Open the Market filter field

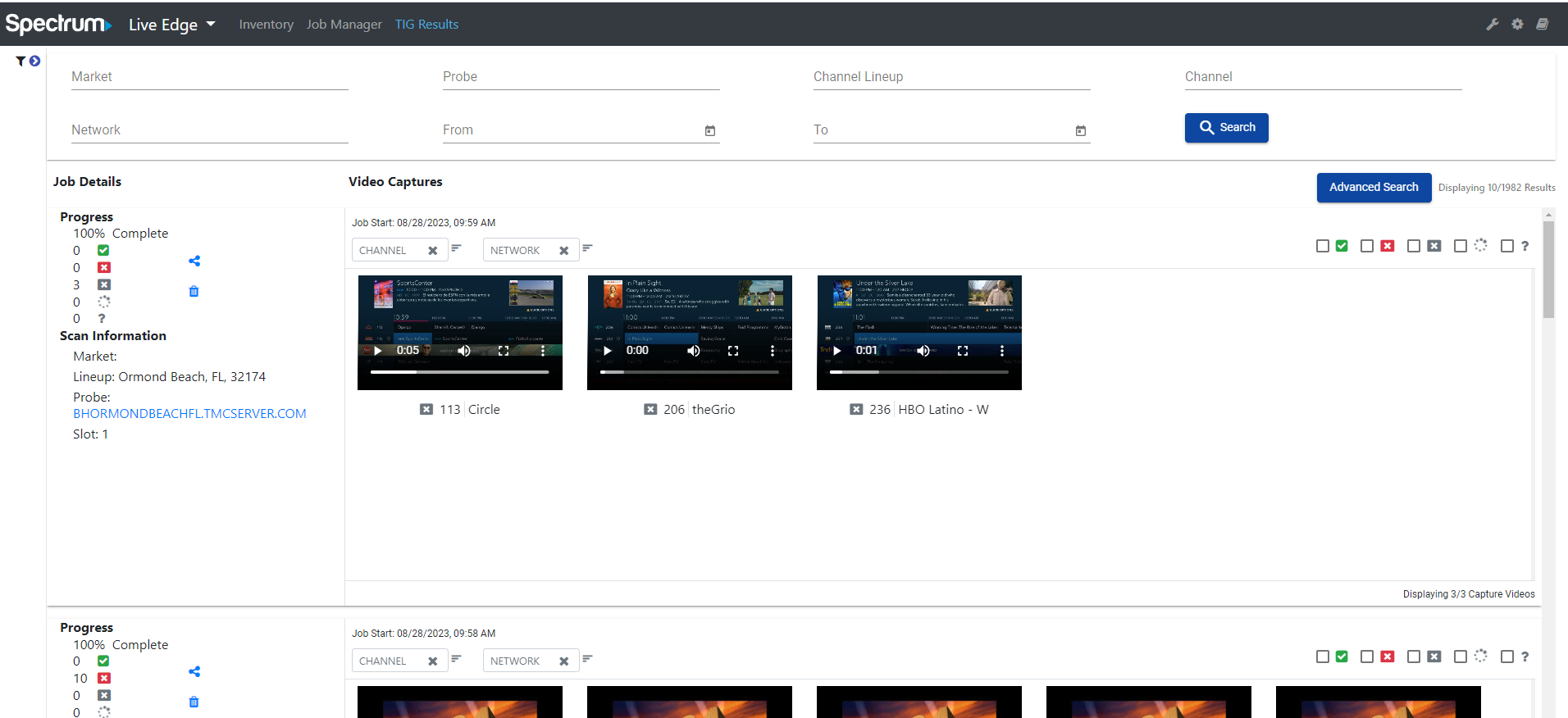click(210, 77)
